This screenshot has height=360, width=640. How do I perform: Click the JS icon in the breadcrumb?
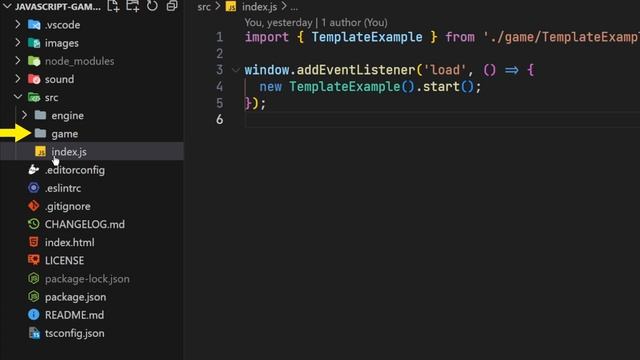point(231,7)
